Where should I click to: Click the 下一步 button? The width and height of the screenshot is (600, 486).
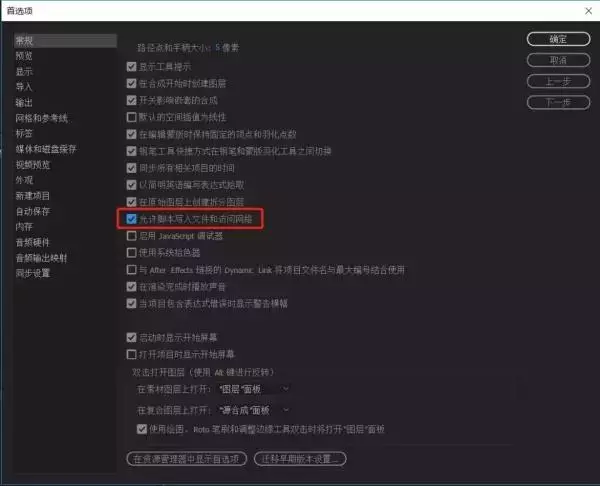click(558, 102)
